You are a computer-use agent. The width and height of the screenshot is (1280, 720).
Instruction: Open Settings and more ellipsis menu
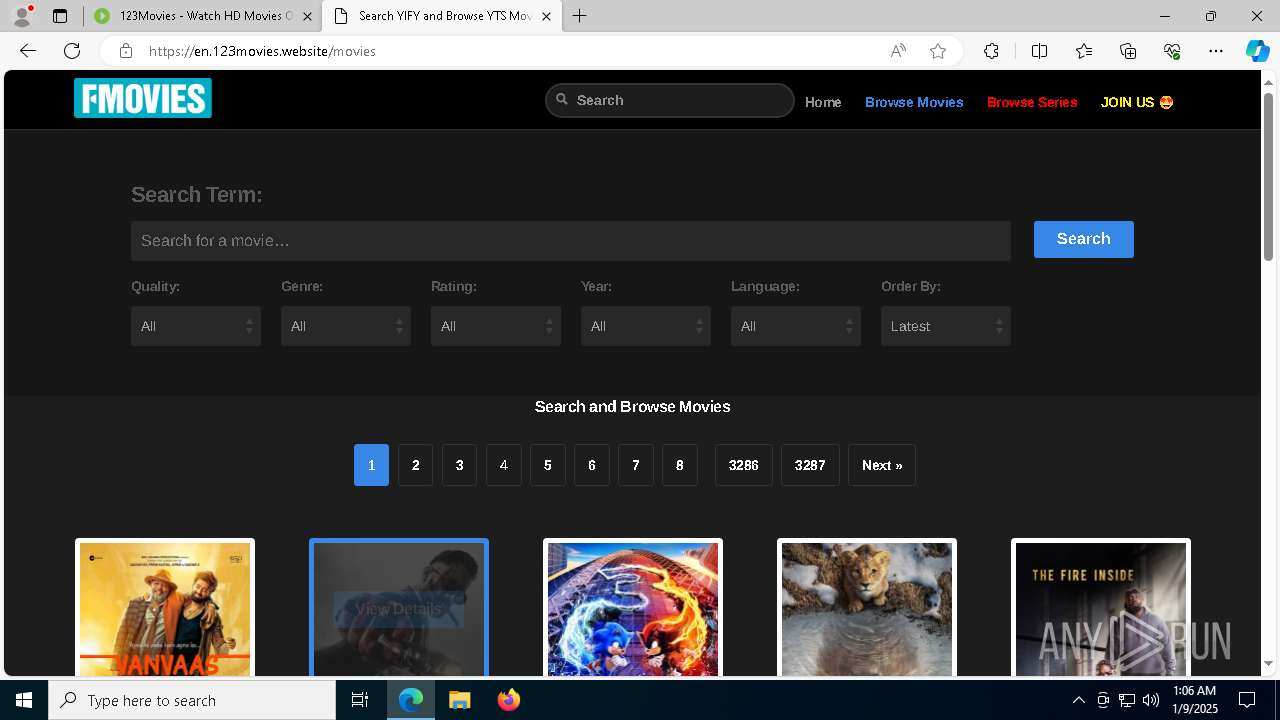[1216, 51]
